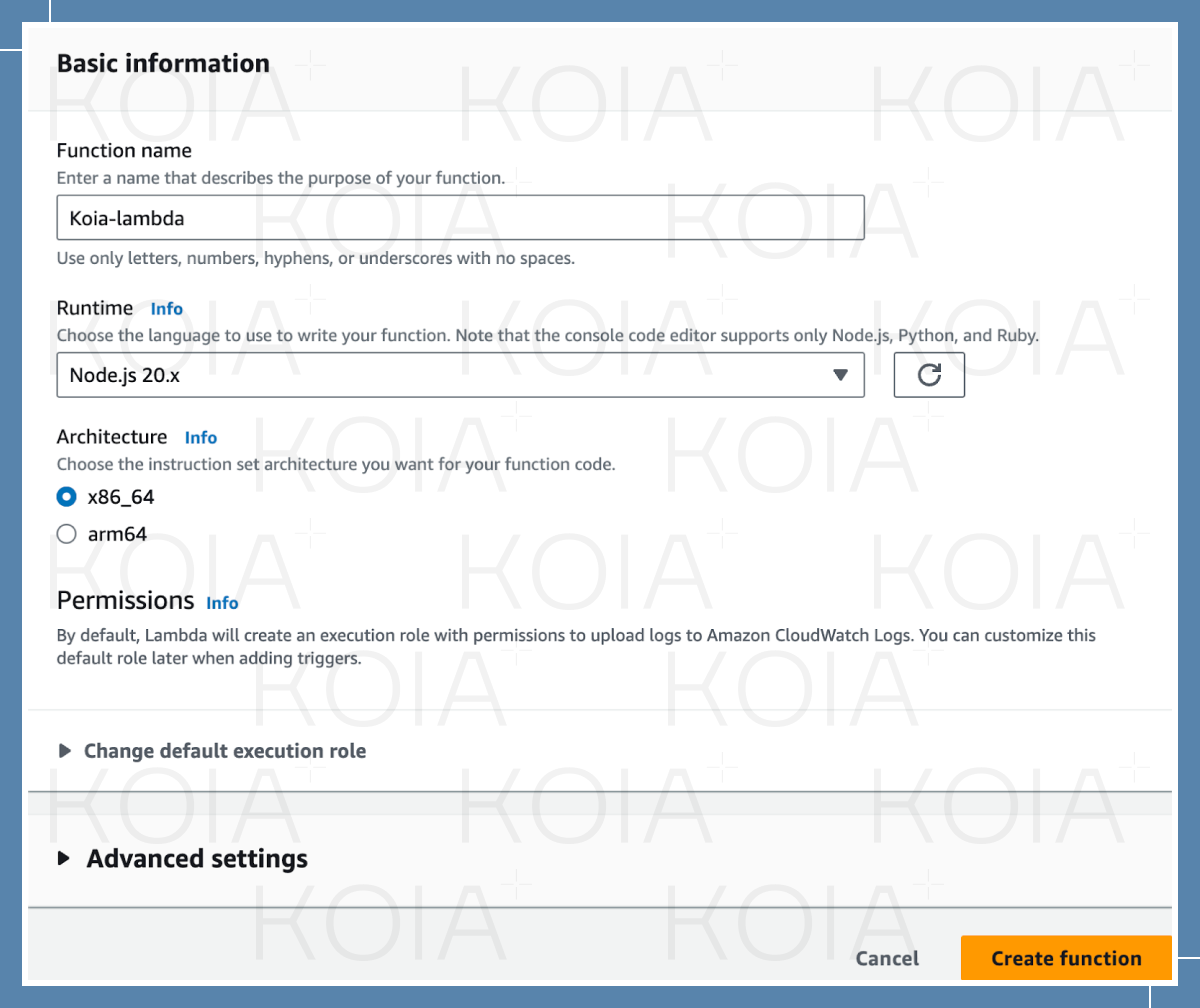1200x1008 pixels.
Task: Open the Info link next to Permissions
Action: coord(222,603)
